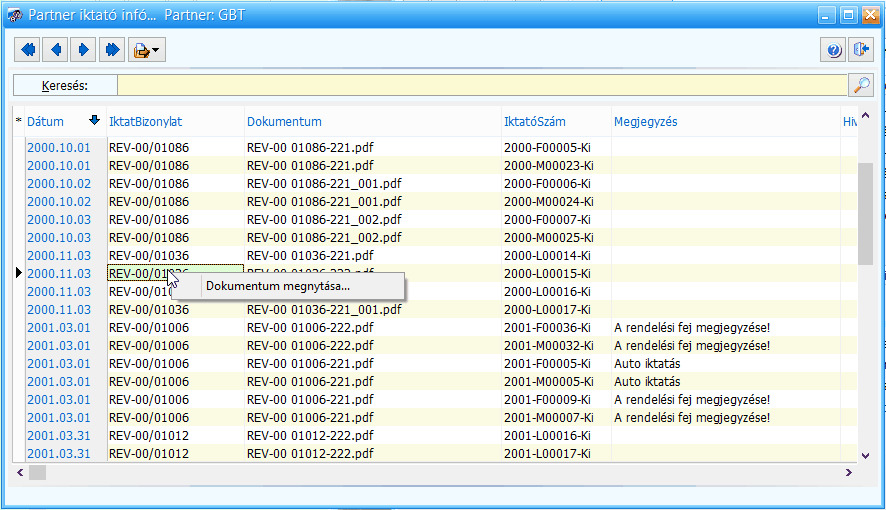Open the export/print dropdown button
Viewport: 886px width, 510px height.
146,50
